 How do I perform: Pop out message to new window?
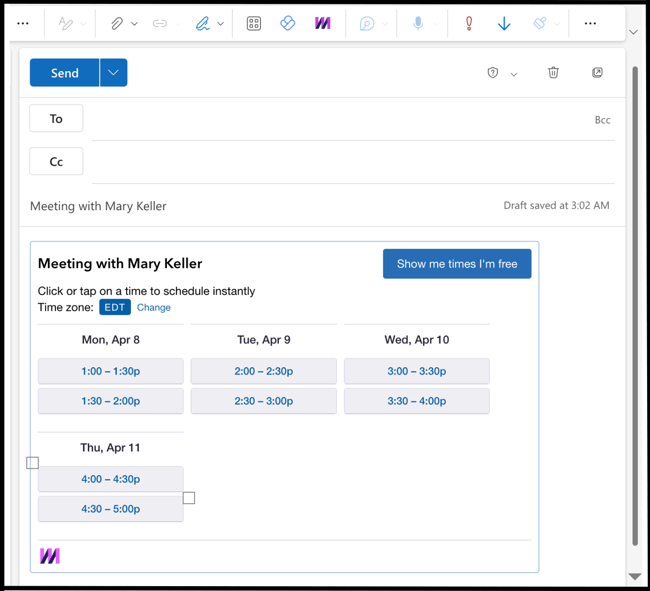coord(597,73)
